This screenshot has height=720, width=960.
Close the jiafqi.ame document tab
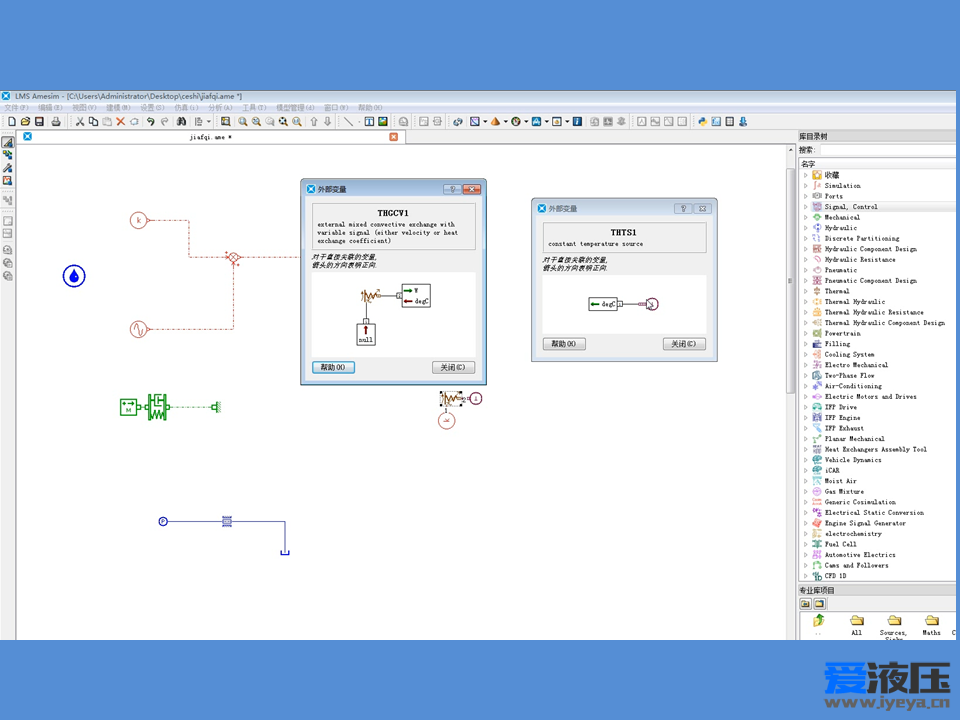[x=393, y=137]
